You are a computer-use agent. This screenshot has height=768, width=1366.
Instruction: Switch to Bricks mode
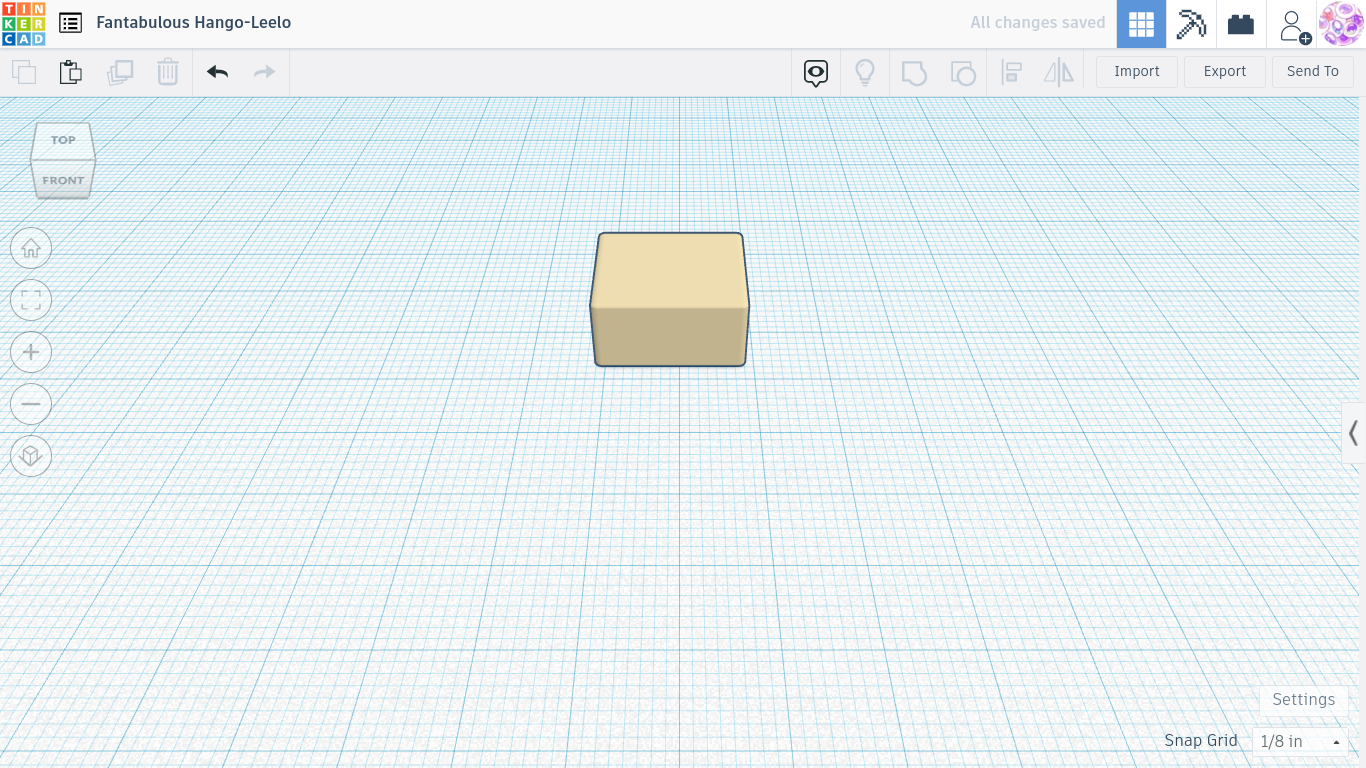1241,24
